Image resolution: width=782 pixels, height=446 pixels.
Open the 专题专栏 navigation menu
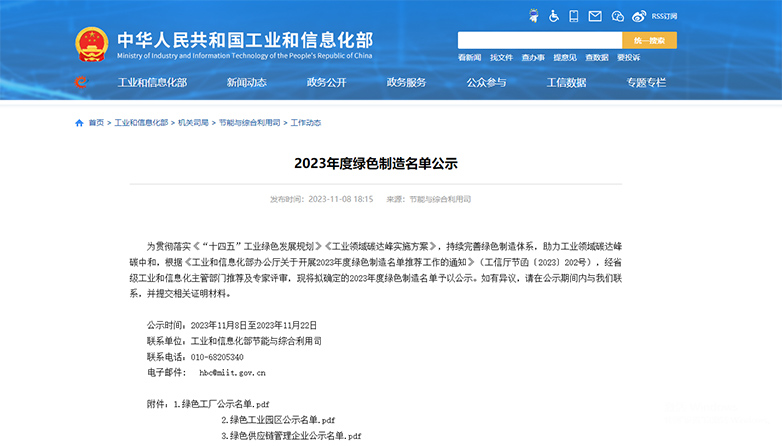click(x=646, y=82)
